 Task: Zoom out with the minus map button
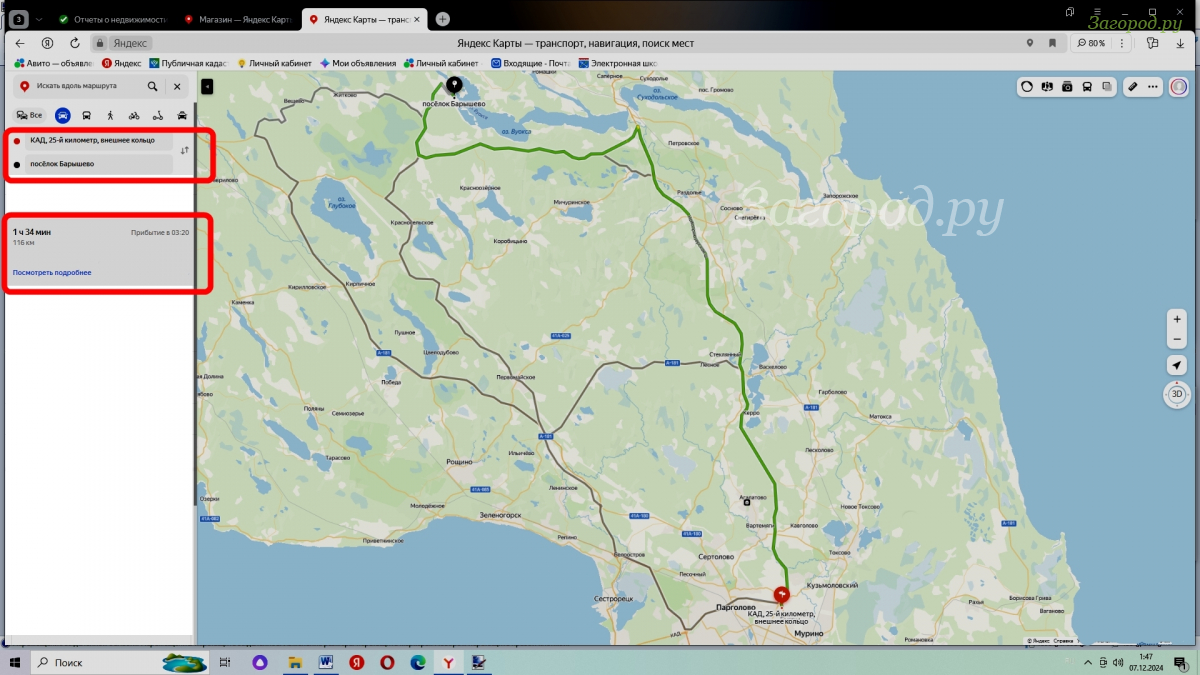coord(1177,339)
